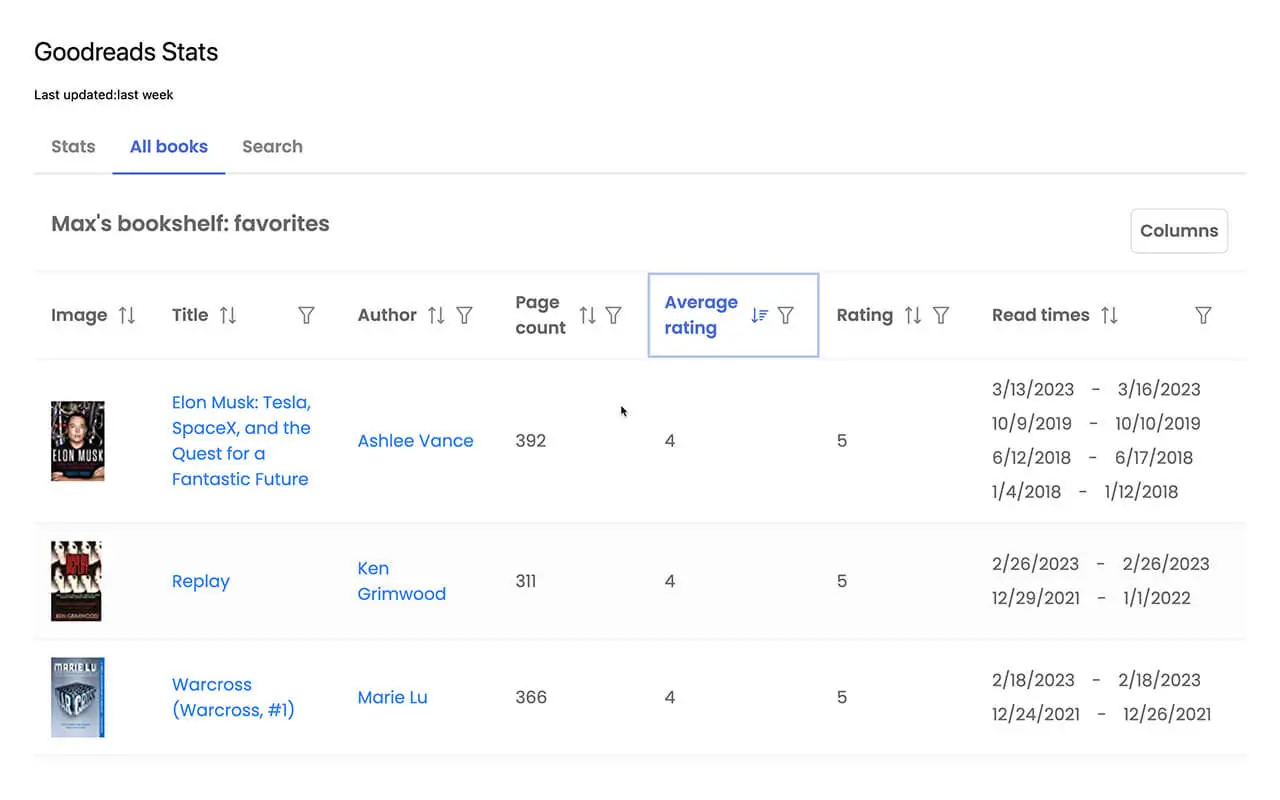Open author Ken Grimwood's link
The height and width of the screenshot is (800, 1280).
(401, 581)
